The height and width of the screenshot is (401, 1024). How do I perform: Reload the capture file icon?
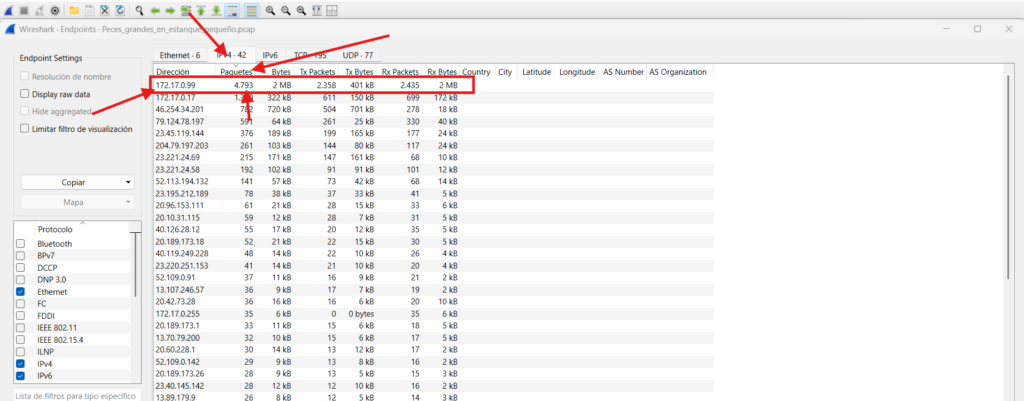pyautogui.click(x=119, y=10)
